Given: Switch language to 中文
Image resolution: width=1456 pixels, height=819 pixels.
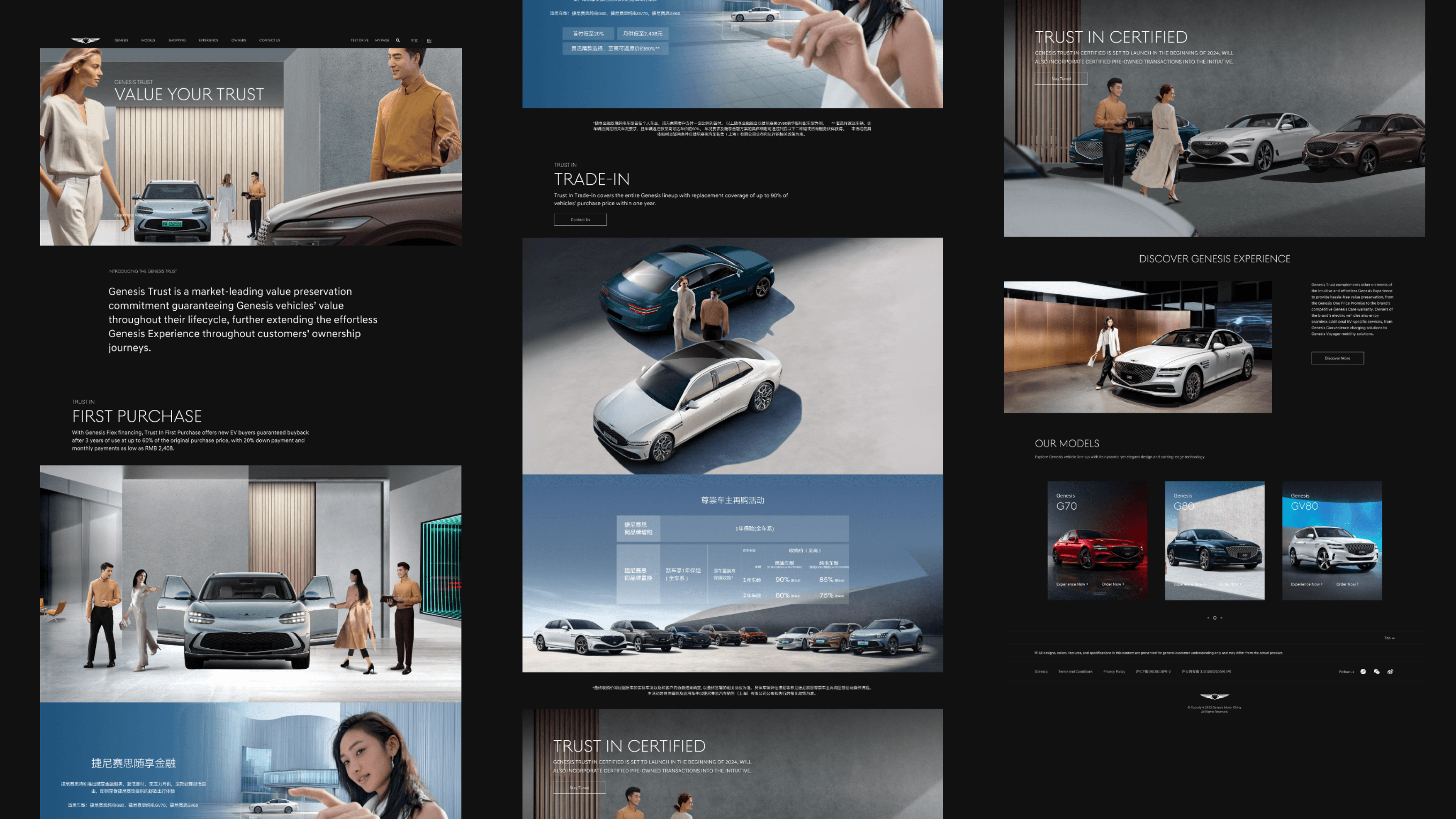Looking at the screenshot, I should pos(414,41).
